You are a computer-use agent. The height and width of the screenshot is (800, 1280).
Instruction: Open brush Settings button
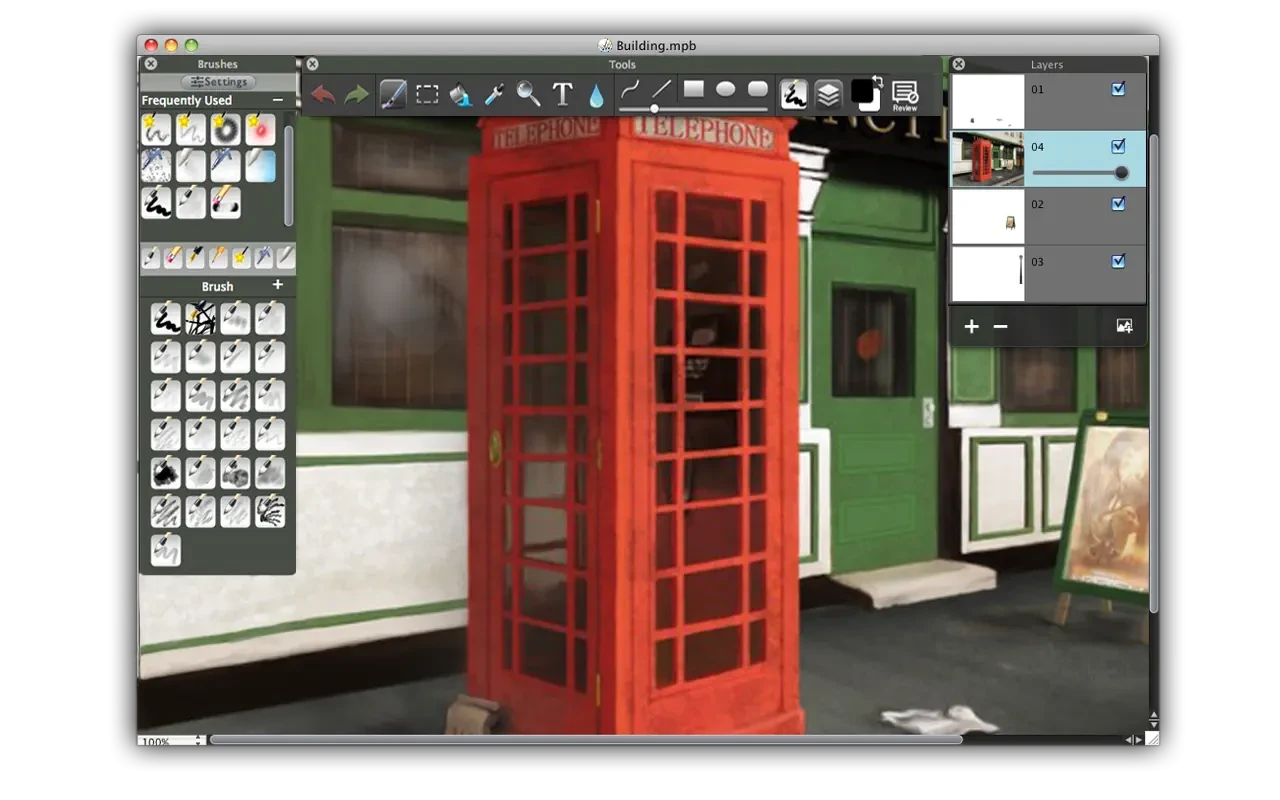tap(219, 82)
